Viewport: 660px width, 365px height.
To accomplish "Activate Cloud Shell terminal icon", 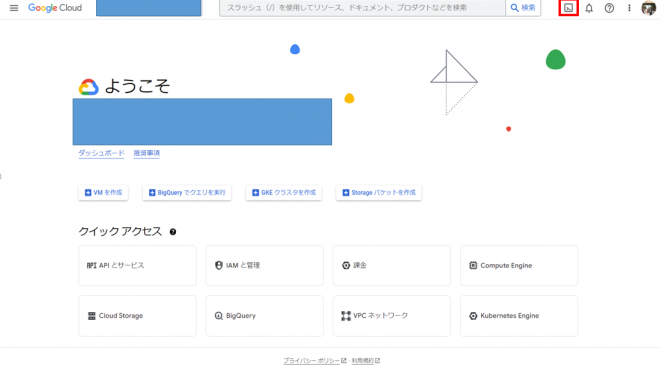I will [x=569, y=8].
